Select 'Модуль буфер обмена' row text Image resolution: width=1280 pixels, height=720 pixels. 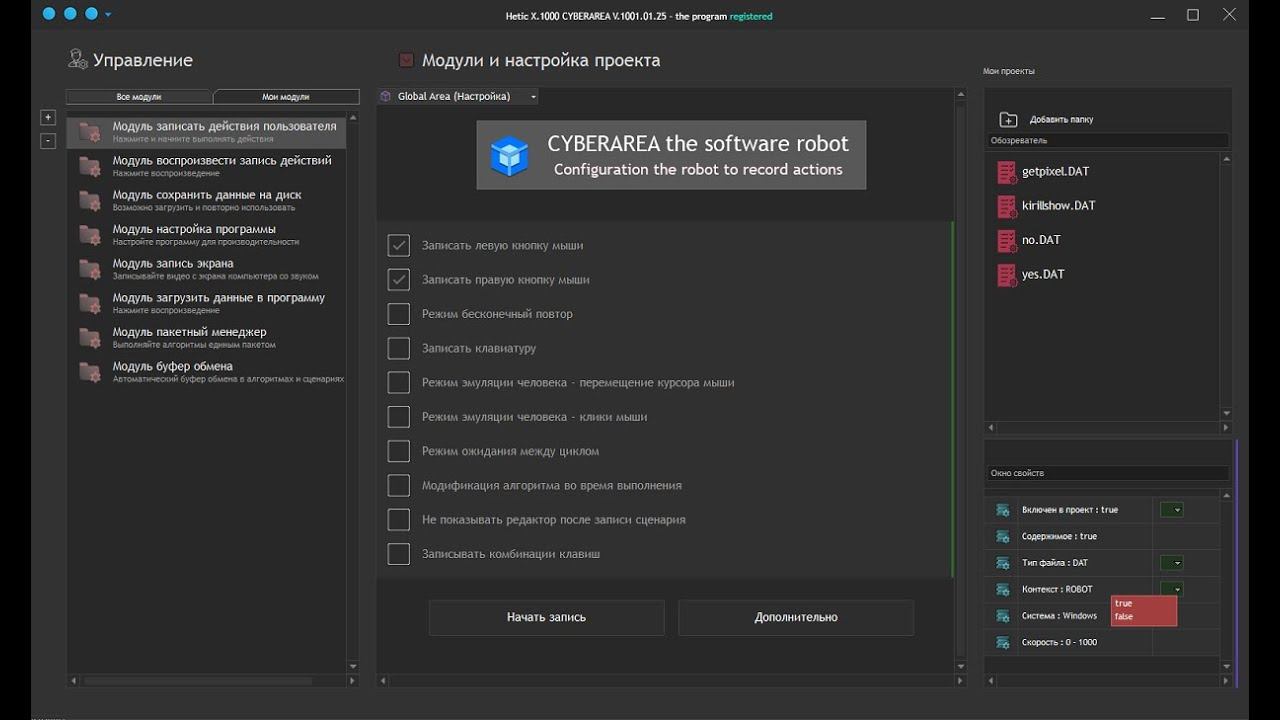point(173,366)
